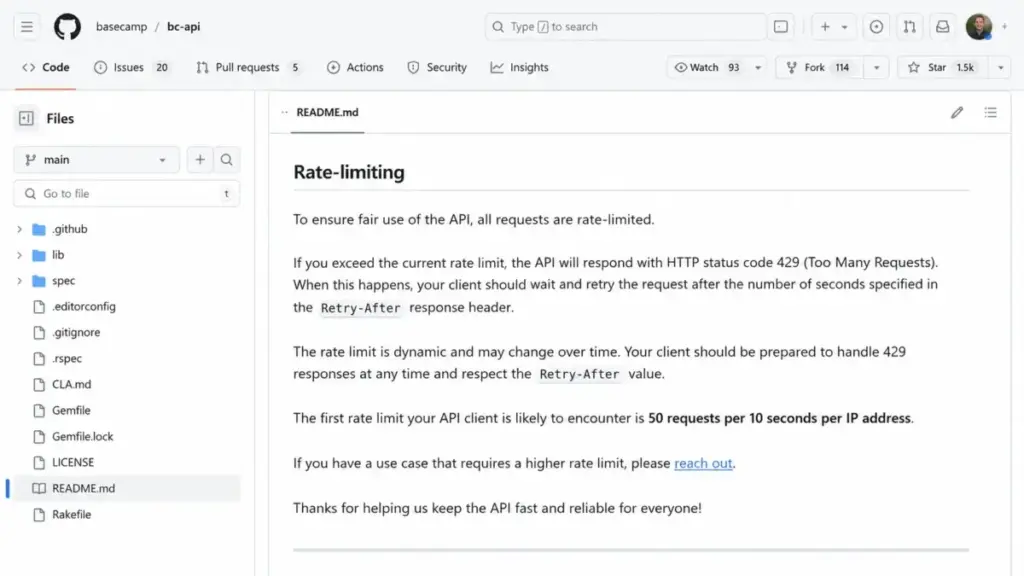Click the first Retry-After code in the text
The image size is (1024, 576).
point(360,308)
